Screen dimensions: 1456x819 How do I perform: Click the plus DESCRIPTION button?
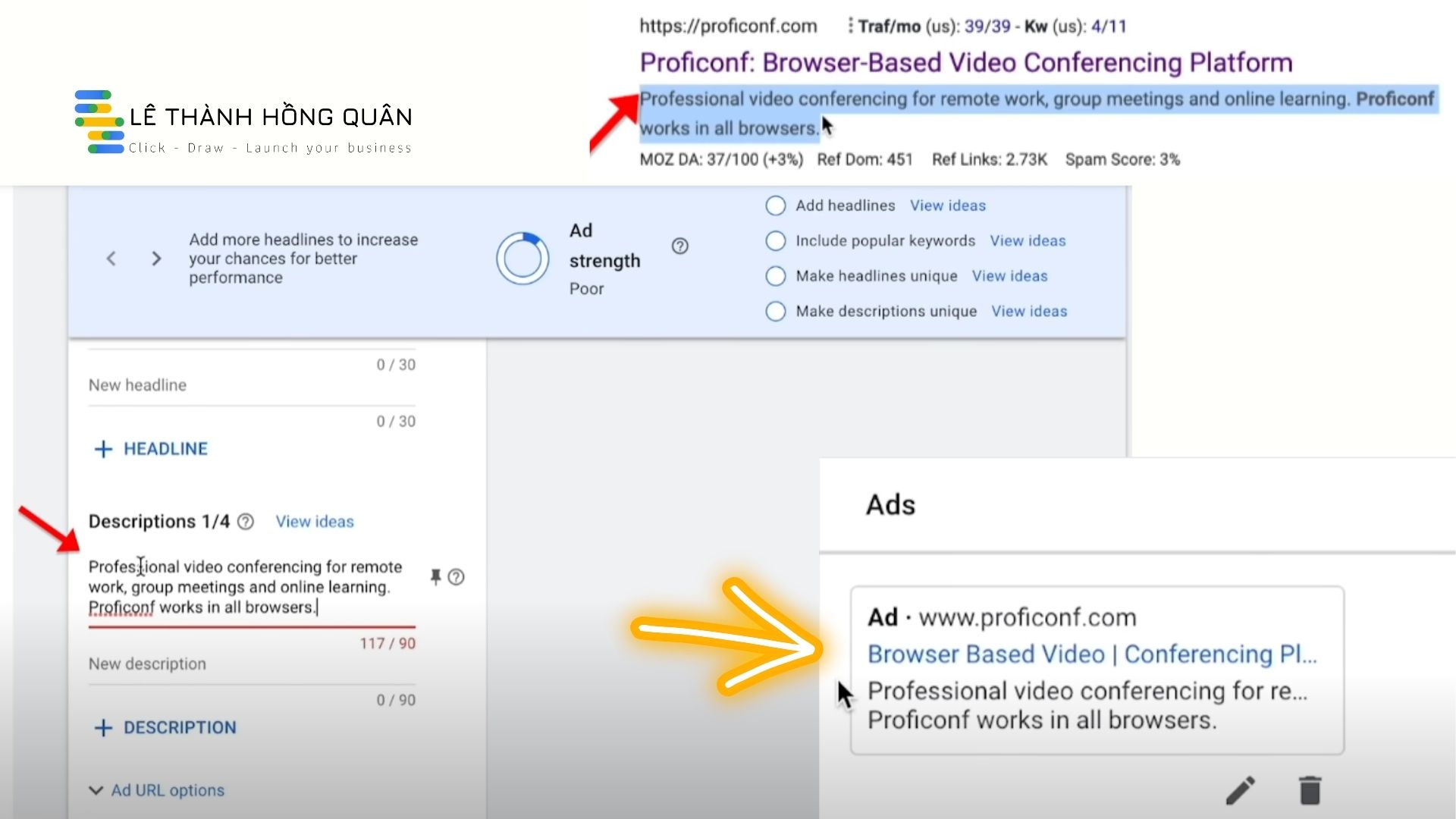(x=165, y=728)
